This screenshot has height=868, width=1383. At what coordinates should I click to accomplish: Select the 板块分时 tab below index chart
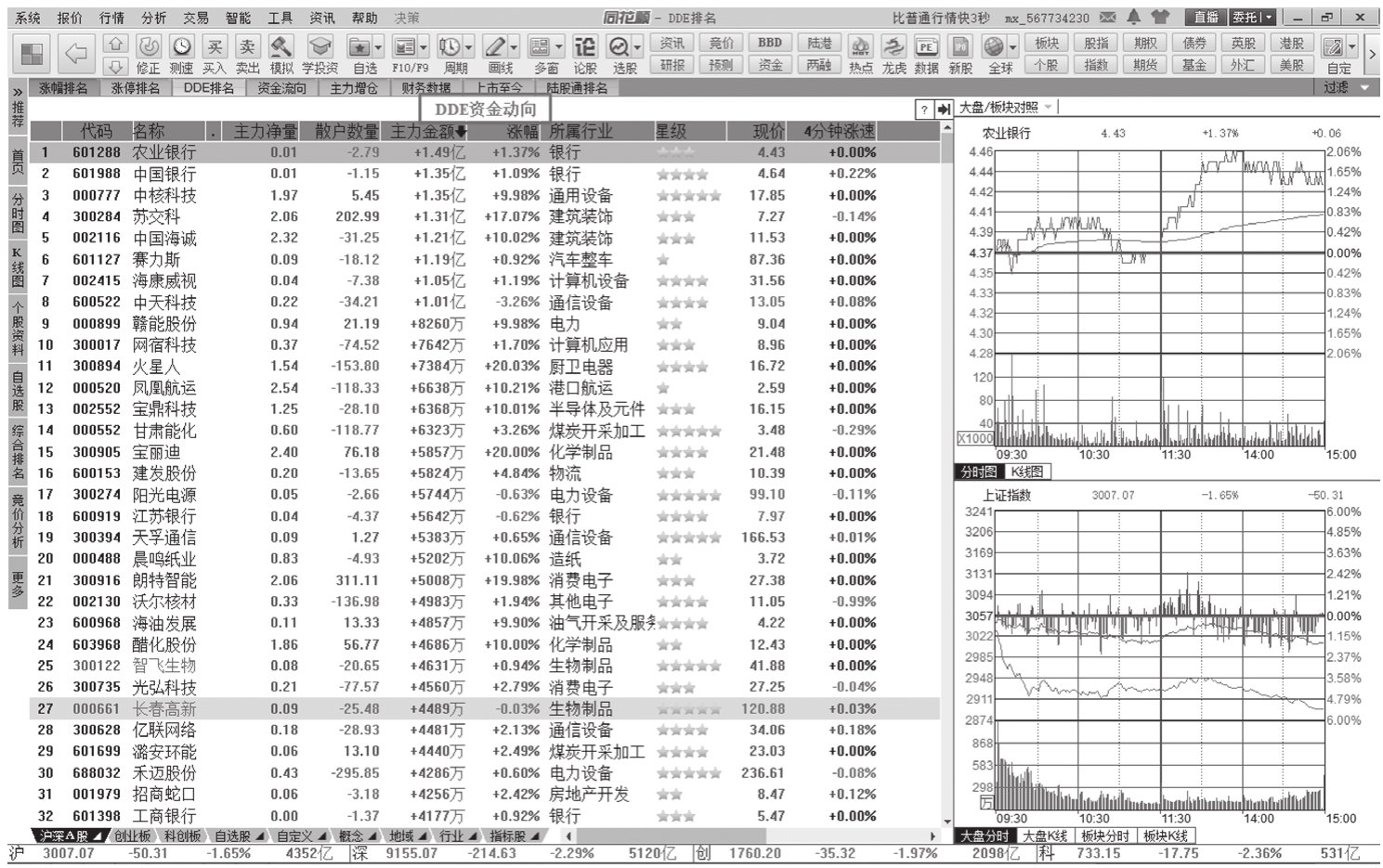click(1105, 836)
